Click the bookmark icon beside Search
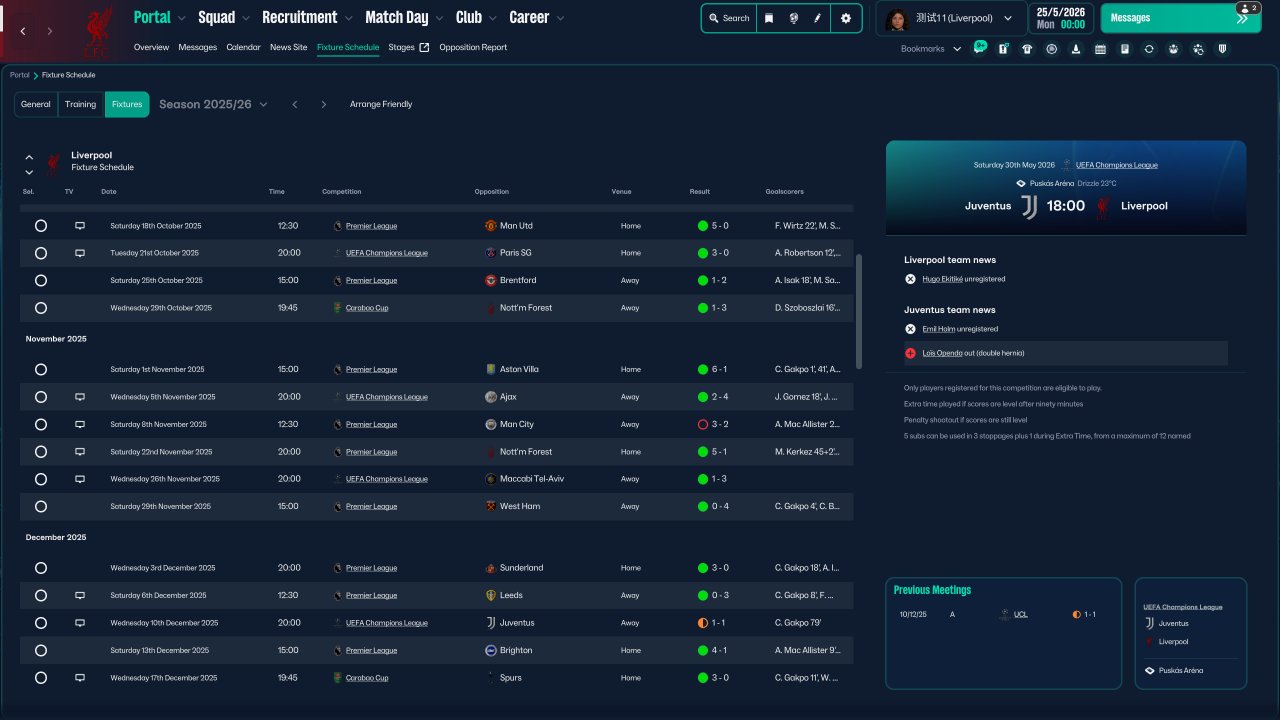This screenshot has height=720, width=1280. click(x=769, y=18)
